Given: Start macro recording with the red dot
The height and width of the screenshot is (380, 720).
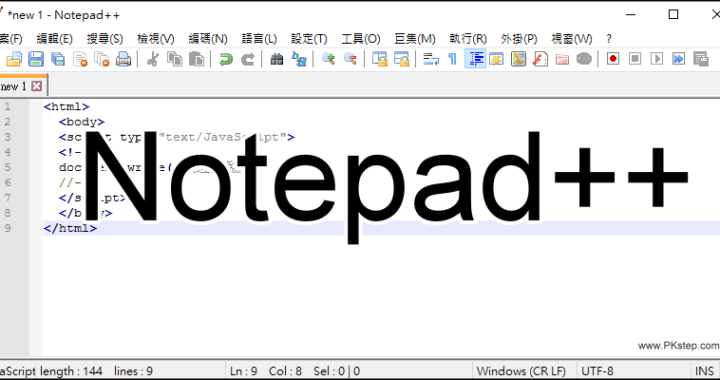Looking at the screenshot, I should (x=613, y=59).
